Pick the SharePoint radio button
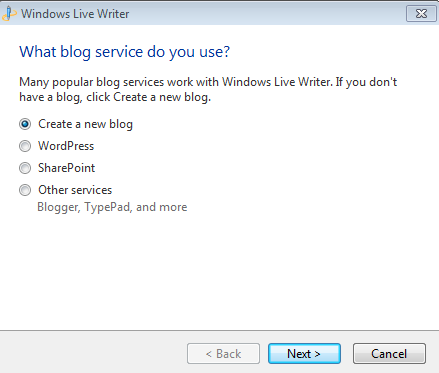 pos(25,168)
